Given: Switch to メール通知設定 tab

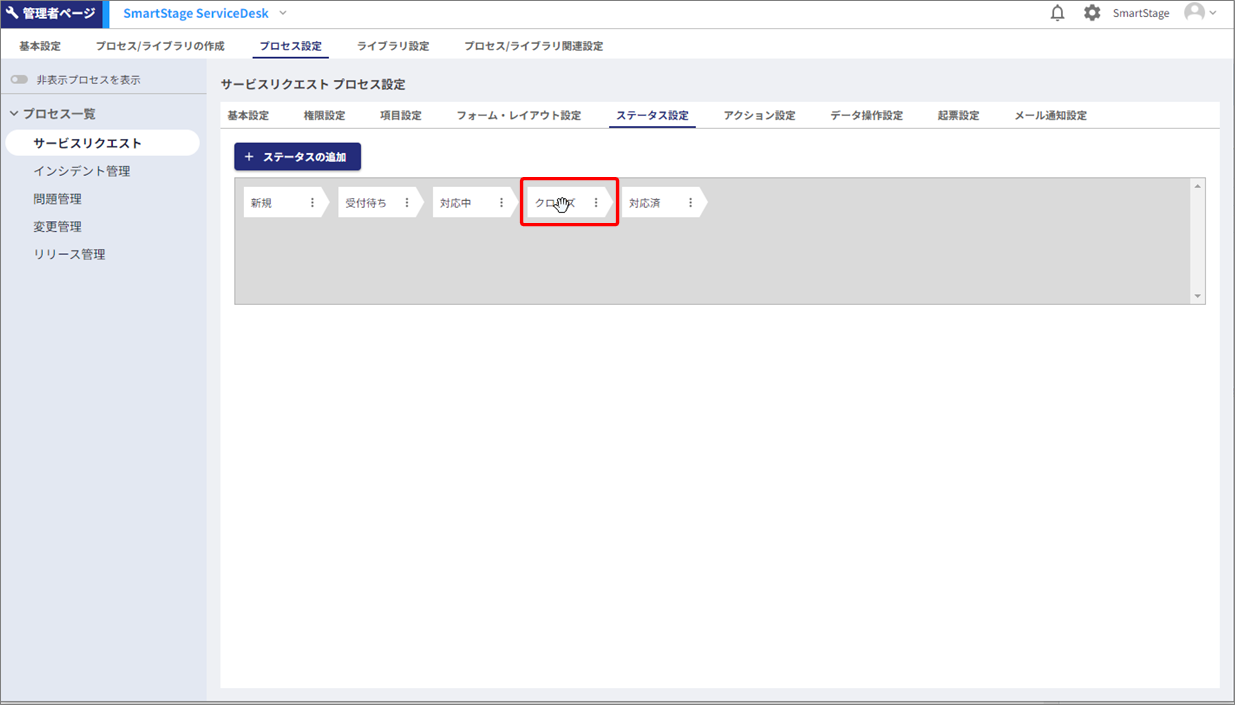Looking at the screenshot, I should pos(1050,116).
